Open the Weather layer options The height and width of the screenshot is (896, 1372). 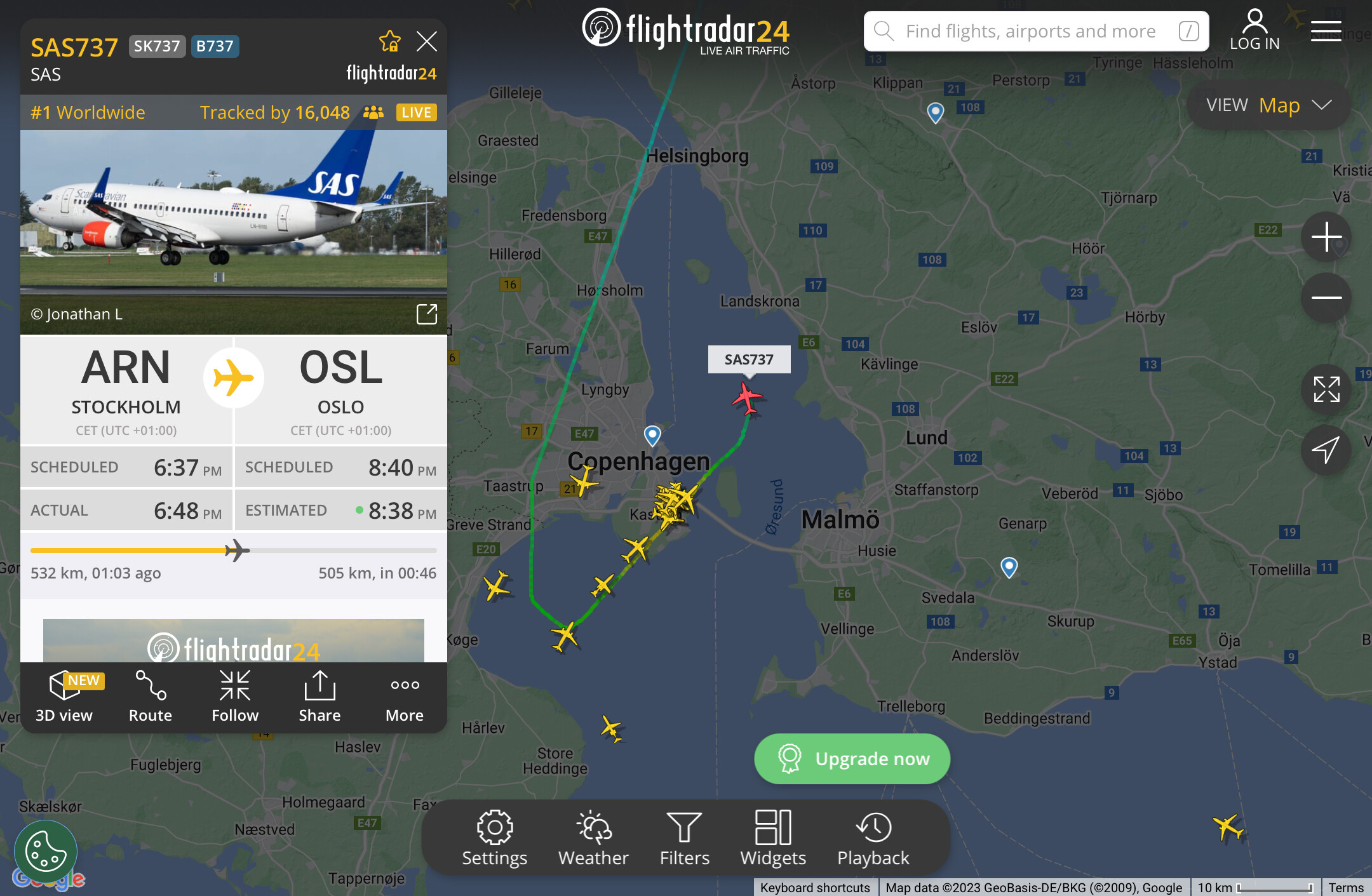[593, 838]
